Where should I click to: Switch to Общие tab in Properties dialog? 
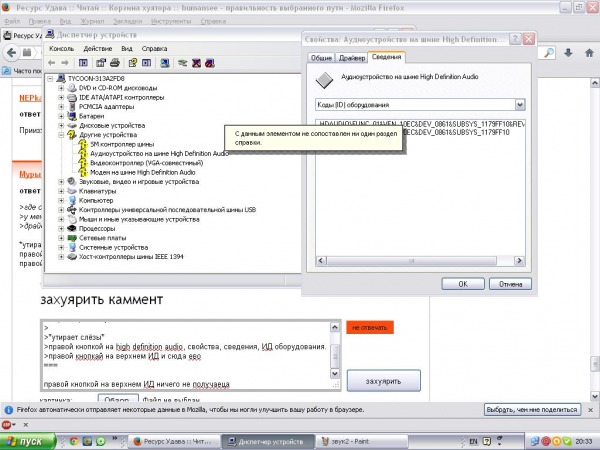coord(321,58)
